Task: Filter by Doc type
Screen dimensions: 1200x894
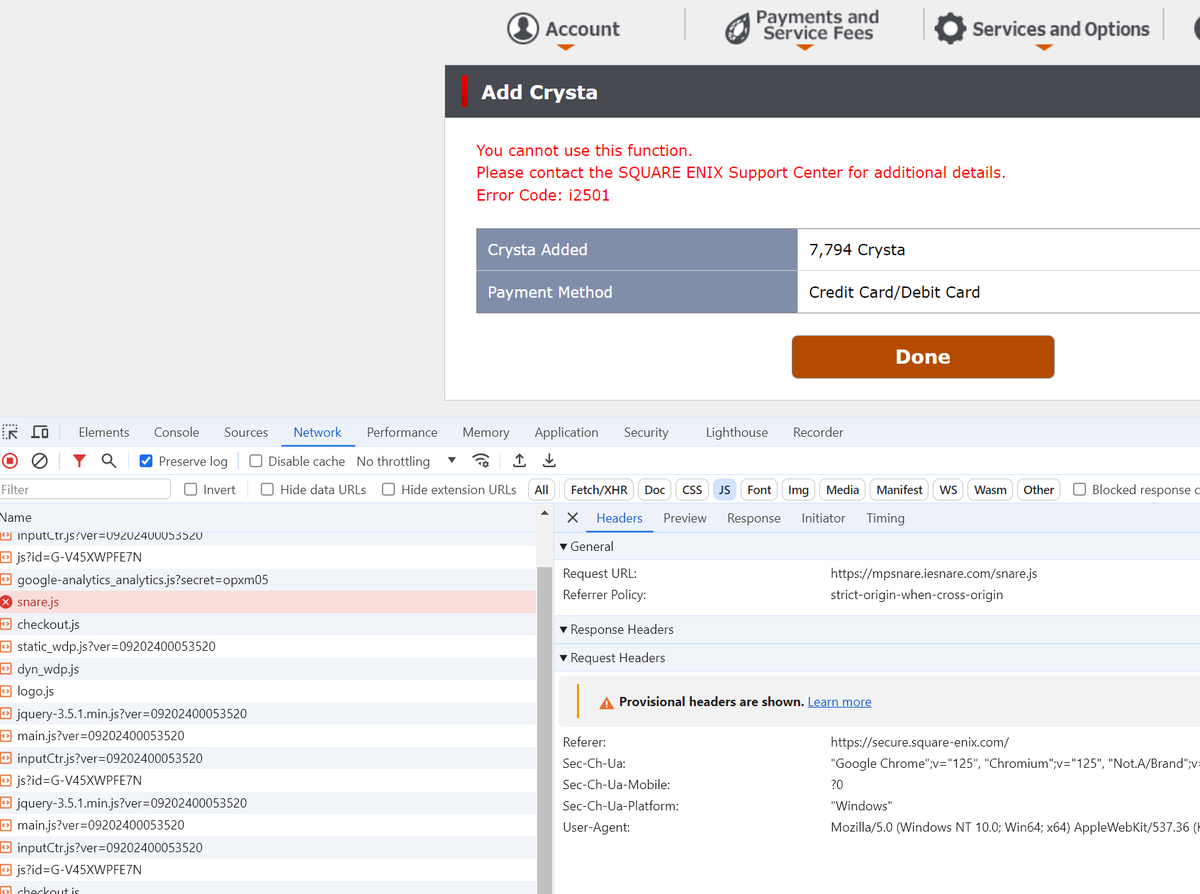Action: pyautogui.click(x=655, y=490)
